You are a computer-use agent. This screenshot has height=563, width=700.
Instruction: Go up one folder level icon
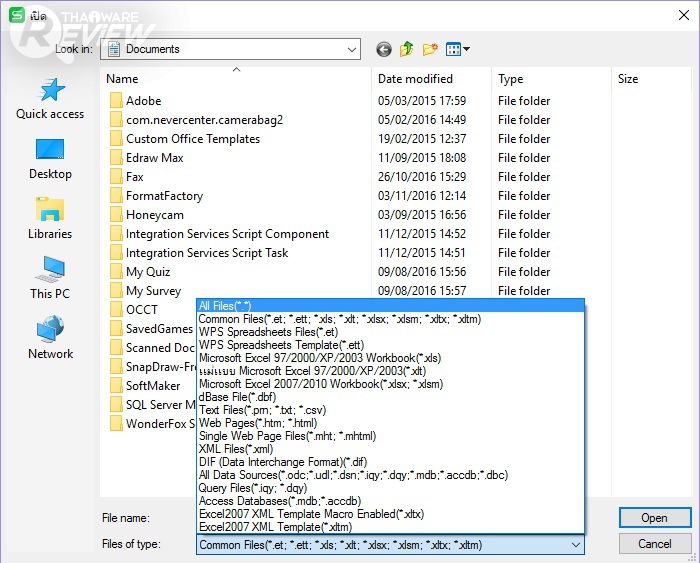click(x=407, y=49)
